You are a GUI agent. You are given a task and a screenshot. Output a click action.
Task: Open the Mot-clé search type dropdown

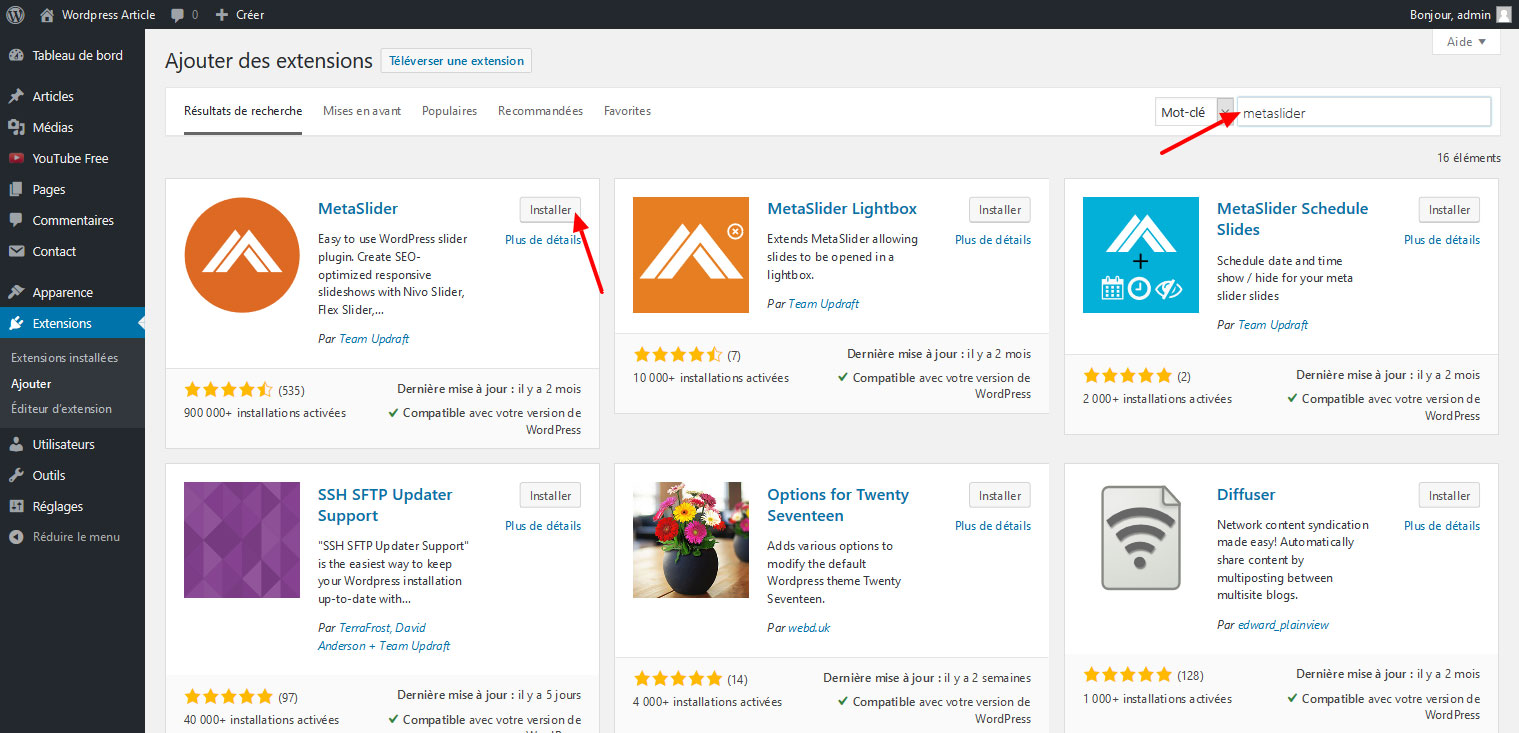coord(1194,113)
